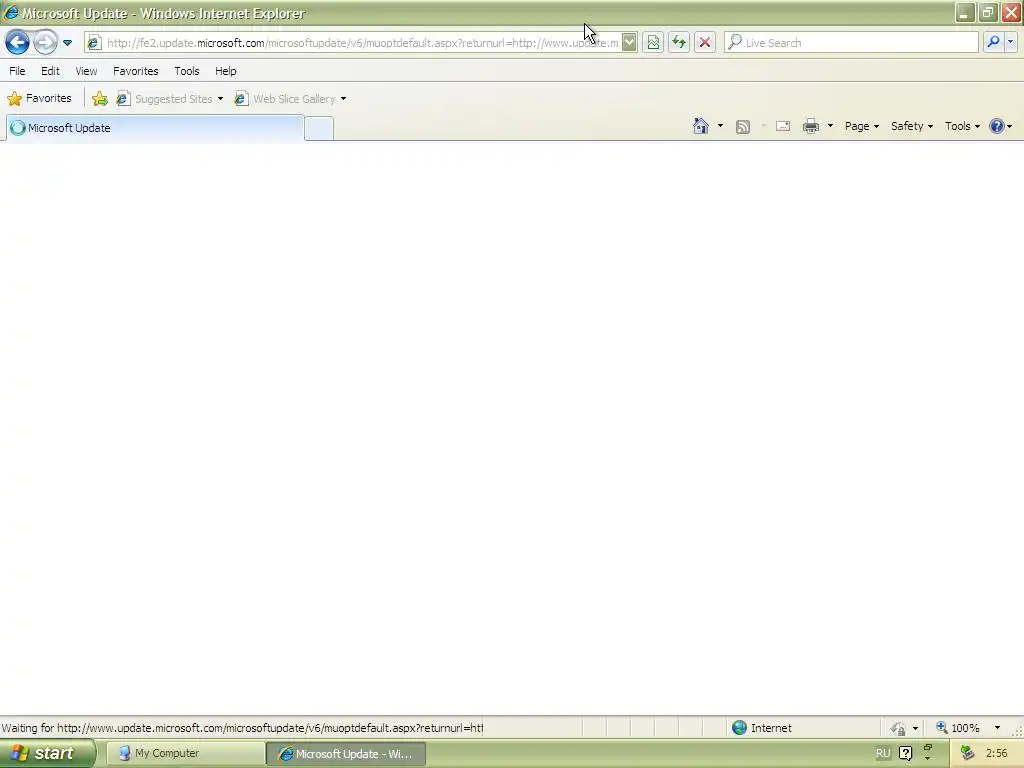Expand the Suggested Sites dropdown arrow
The height and width of the screenshot is (768, 1024).
[220, 99]
